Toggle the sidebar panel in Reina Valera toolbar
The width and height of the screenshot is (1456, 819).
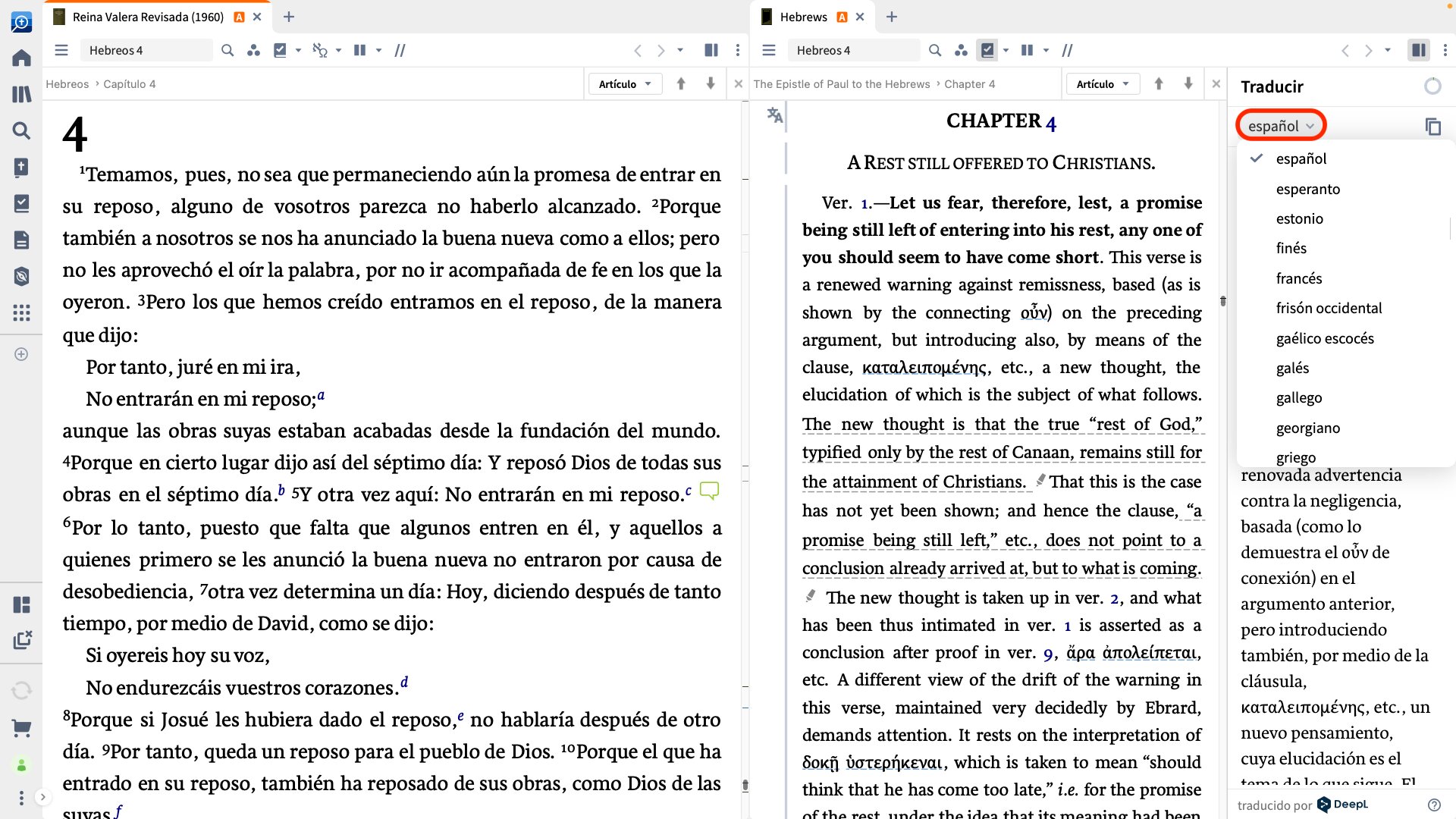[711, 50]
